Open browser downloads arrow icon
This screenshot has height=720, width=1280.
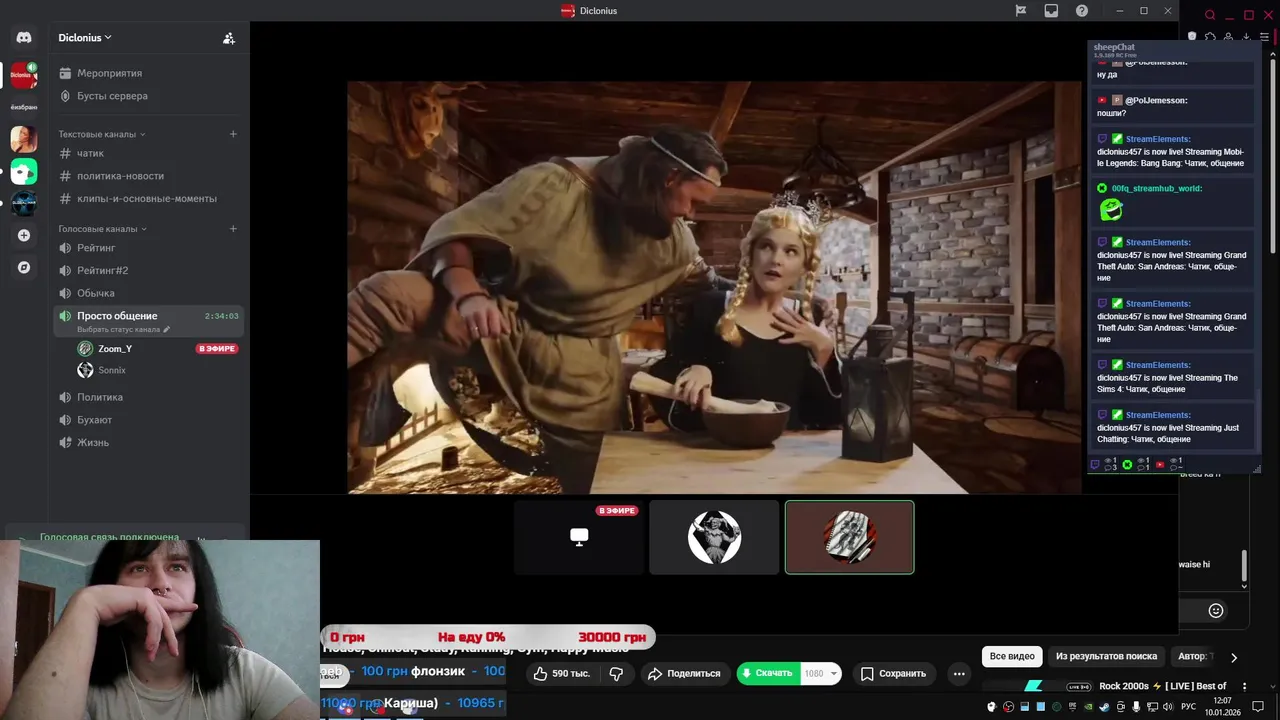(1246, 37)
